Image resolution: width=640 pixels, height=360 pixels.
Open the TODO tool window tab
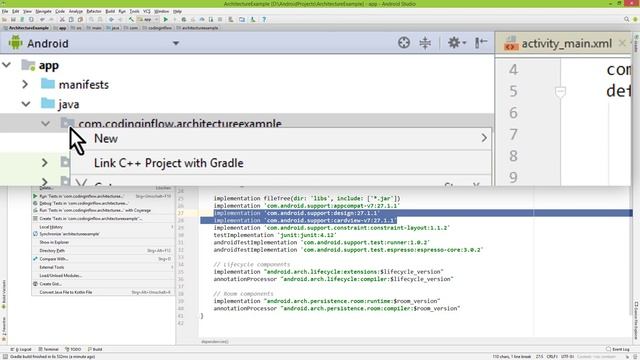click(73, 349)
